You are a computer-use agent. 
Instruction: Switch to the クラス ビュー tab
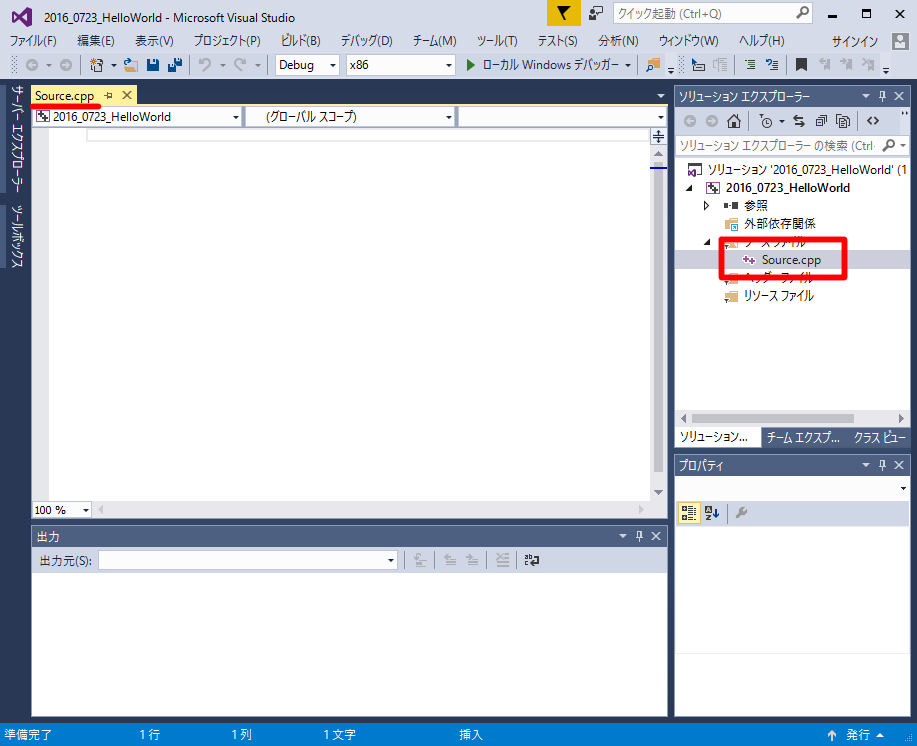pos(880,437)
